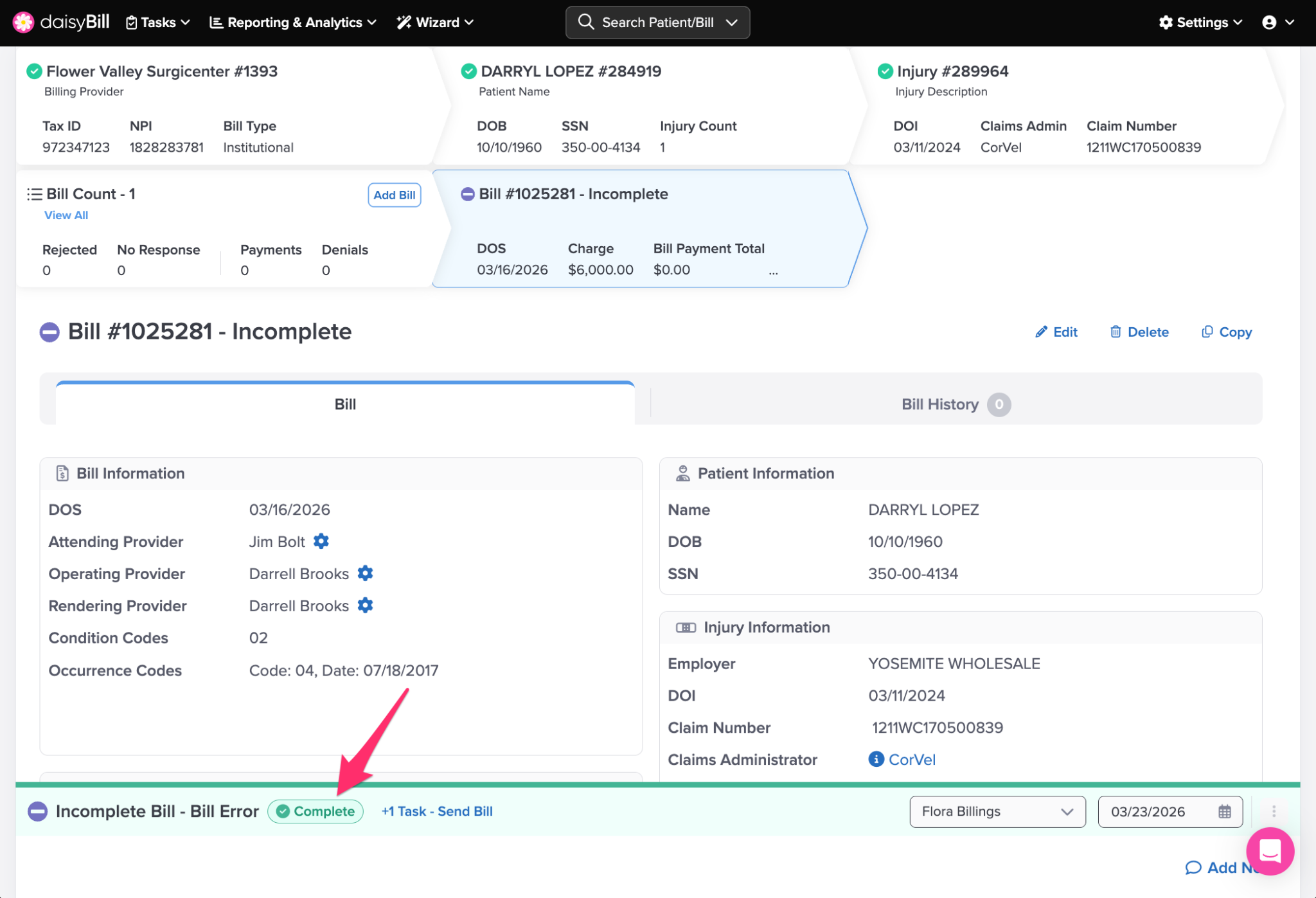Mark task Complete with checkmark button
This screenshot has height=898, width=1316.
click(316, 811)
